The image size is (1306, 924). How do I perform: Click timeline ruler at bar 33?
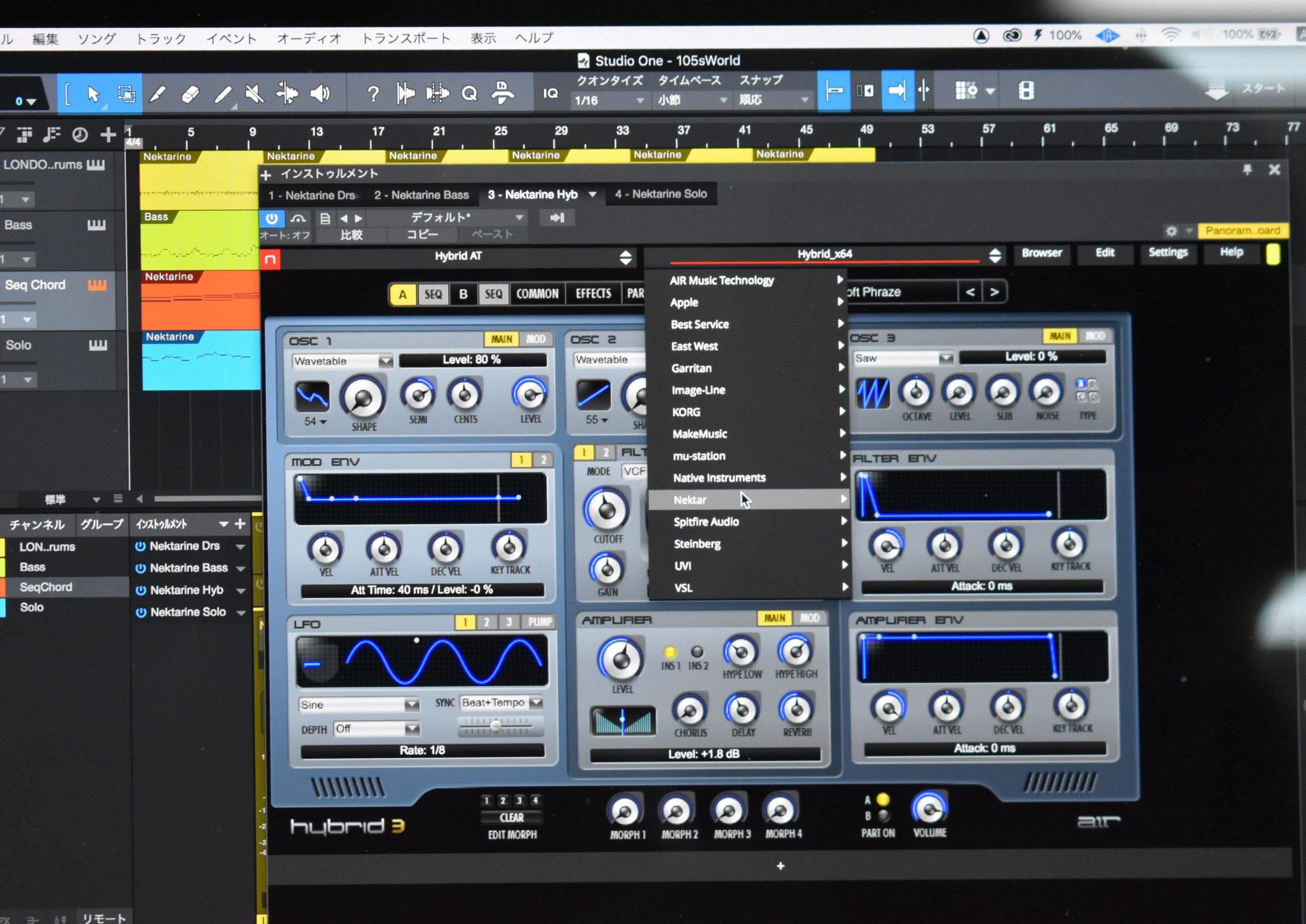(x=622, y=131)
